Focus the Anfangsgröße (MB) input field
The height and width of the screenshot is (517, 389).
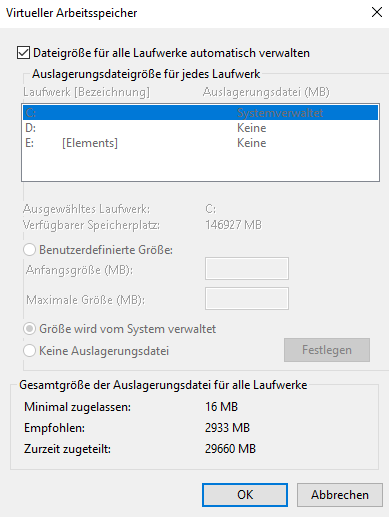click(247, 268)
